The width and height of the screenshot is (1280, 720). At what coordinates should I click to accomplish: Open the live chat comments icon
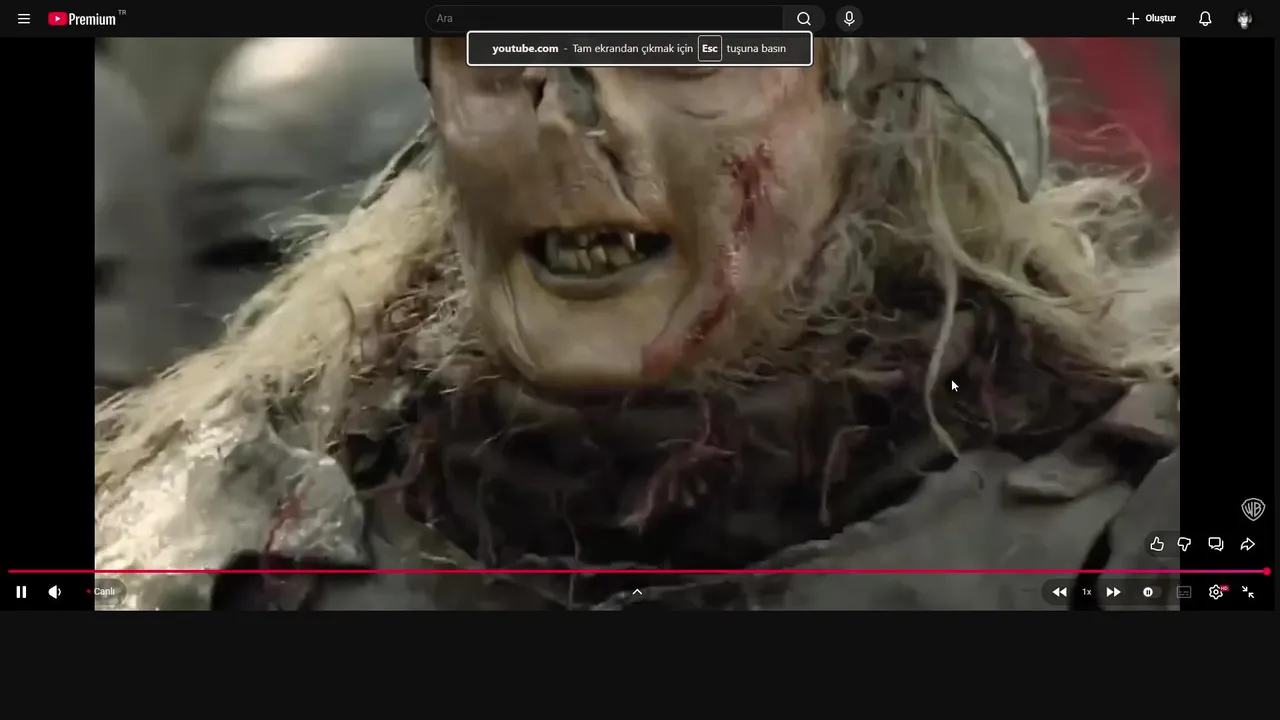(x=1216, y=544)
